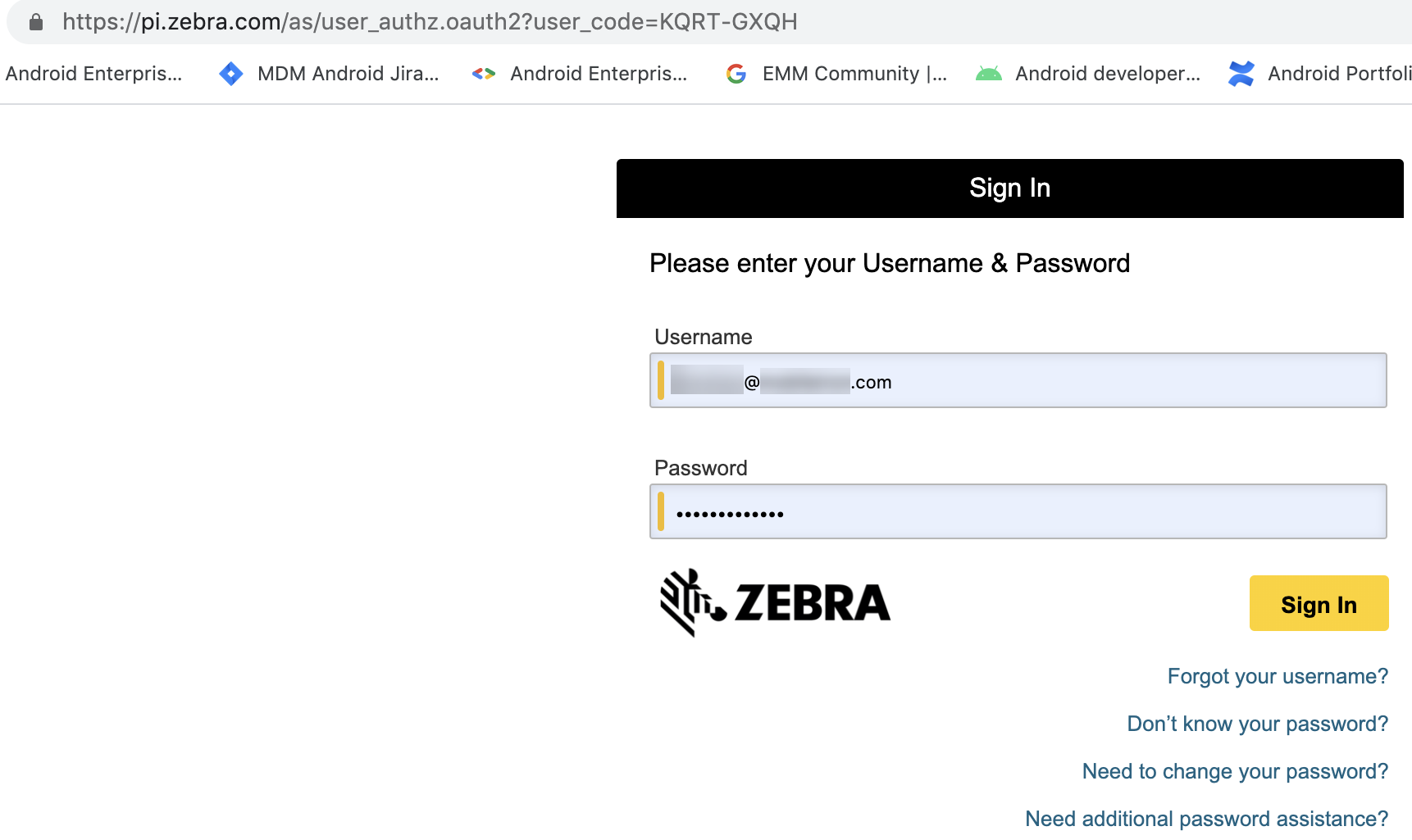
Task: Click into the Username input field
Action: point(1017,380)
